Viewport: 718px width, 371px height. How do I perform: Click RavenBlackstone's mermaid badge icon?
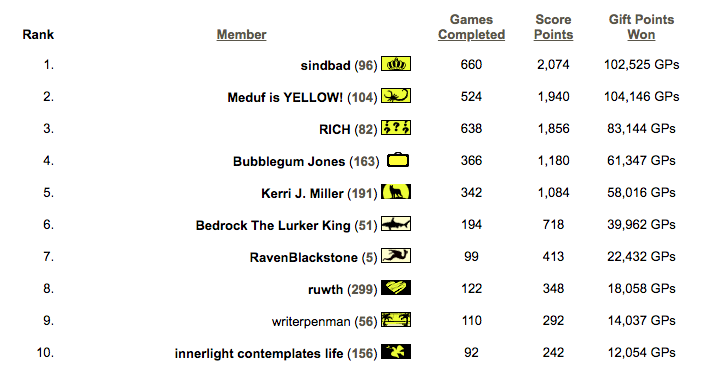click(x=396, y=256)
